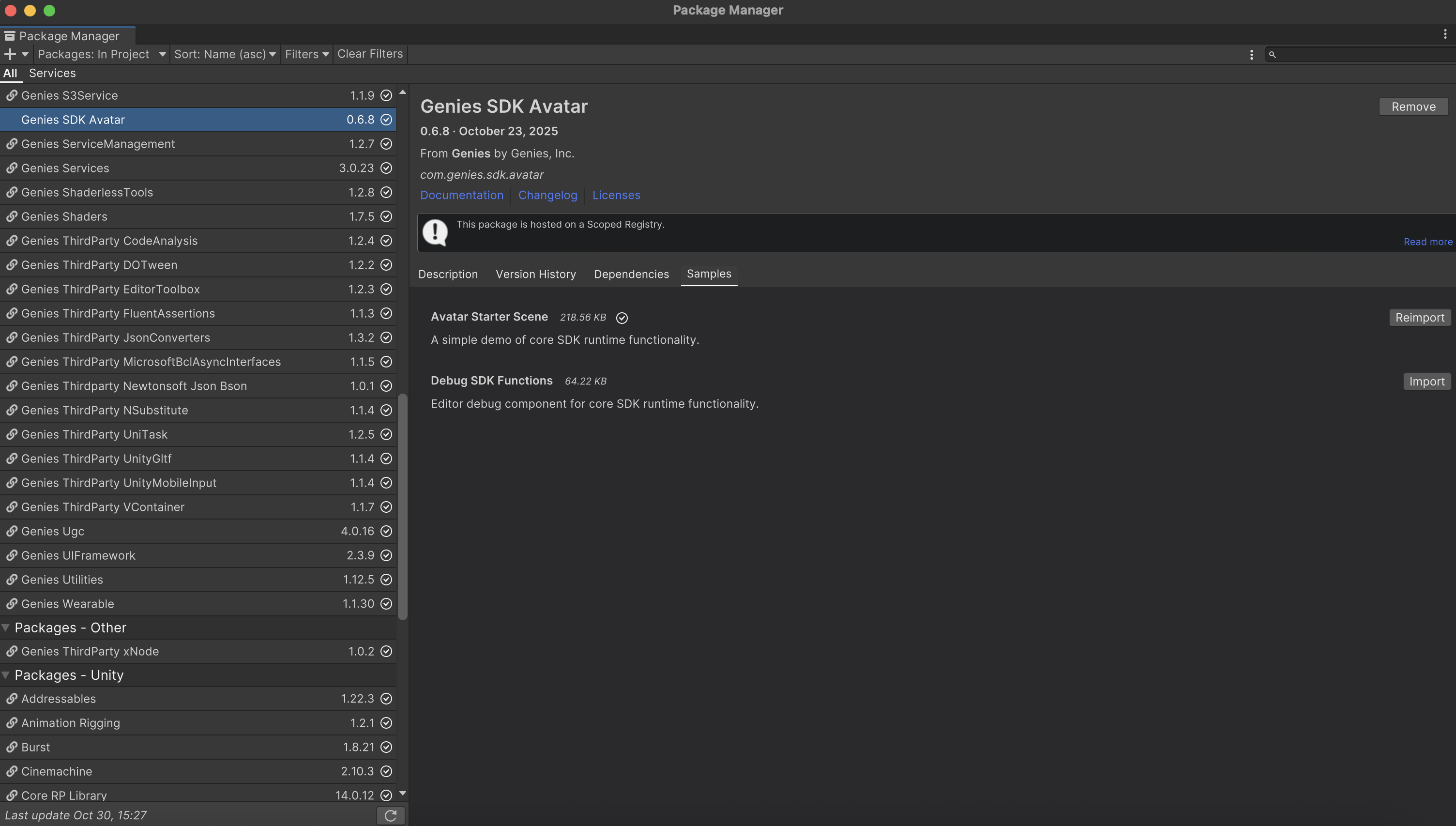This screenshot has height=826, width=1456.
Task: Collapse the Packages - Other group
Action: 6,627
